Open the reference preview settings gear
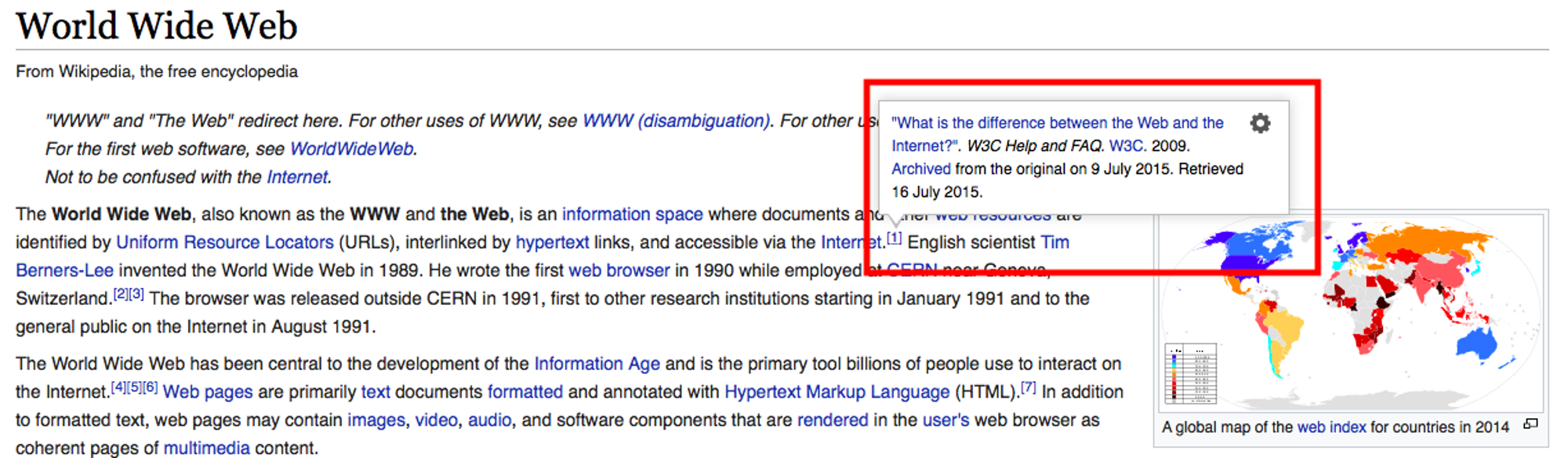Image resolution: width=1568 pixels, height=458 pixels. [x=1260, y=123]
